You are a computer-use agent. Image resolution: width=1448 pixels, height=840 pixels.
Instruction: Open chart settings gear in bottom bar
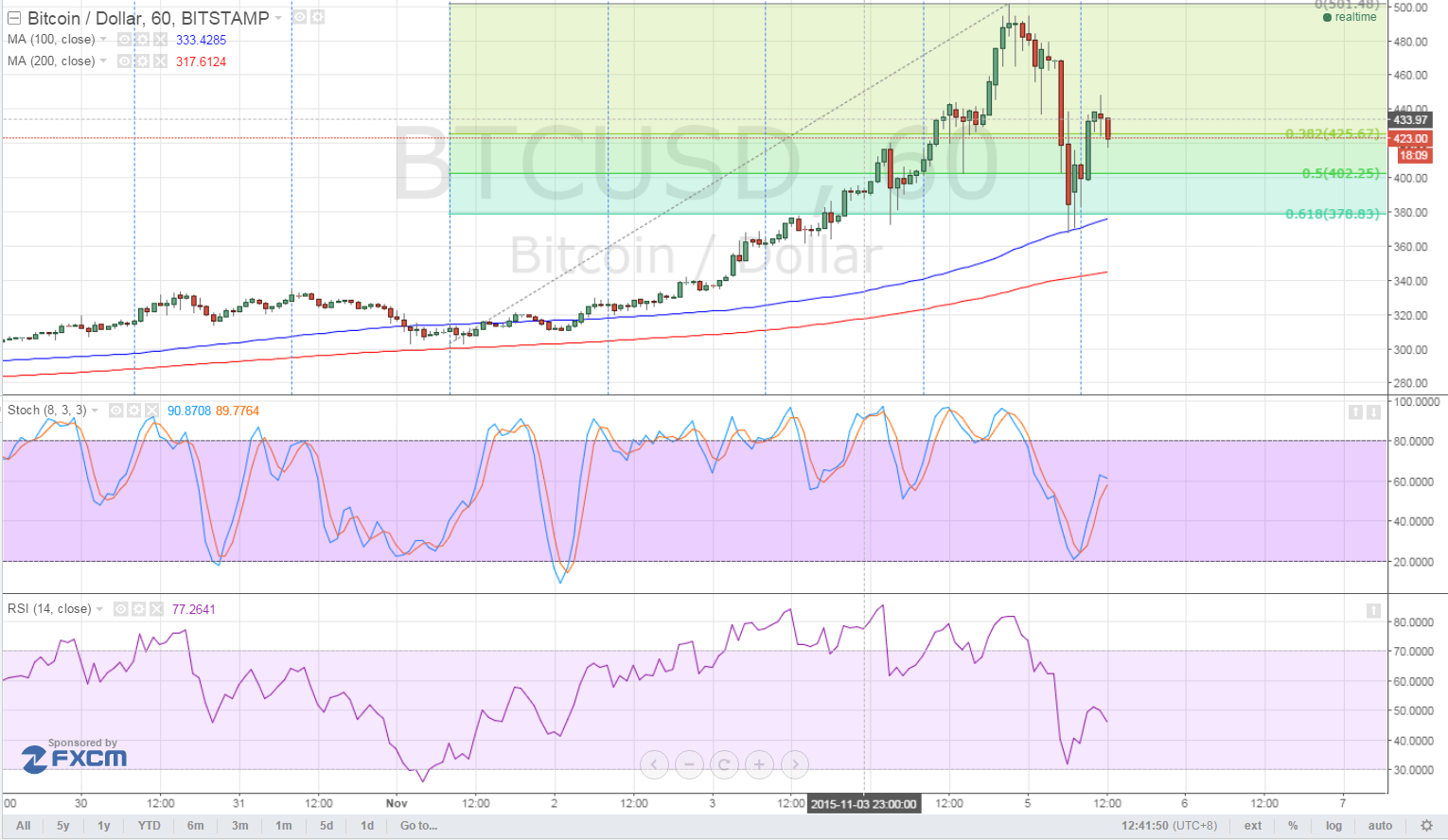click(x=1426, y=826)
